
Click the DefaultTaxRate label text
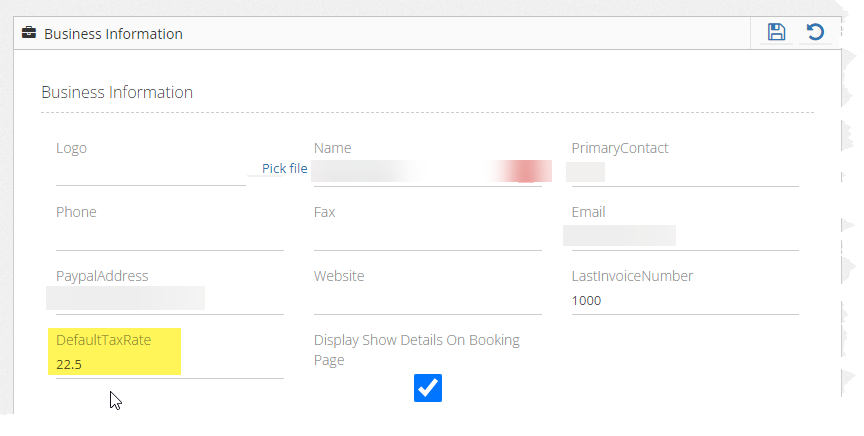point(104,340)
